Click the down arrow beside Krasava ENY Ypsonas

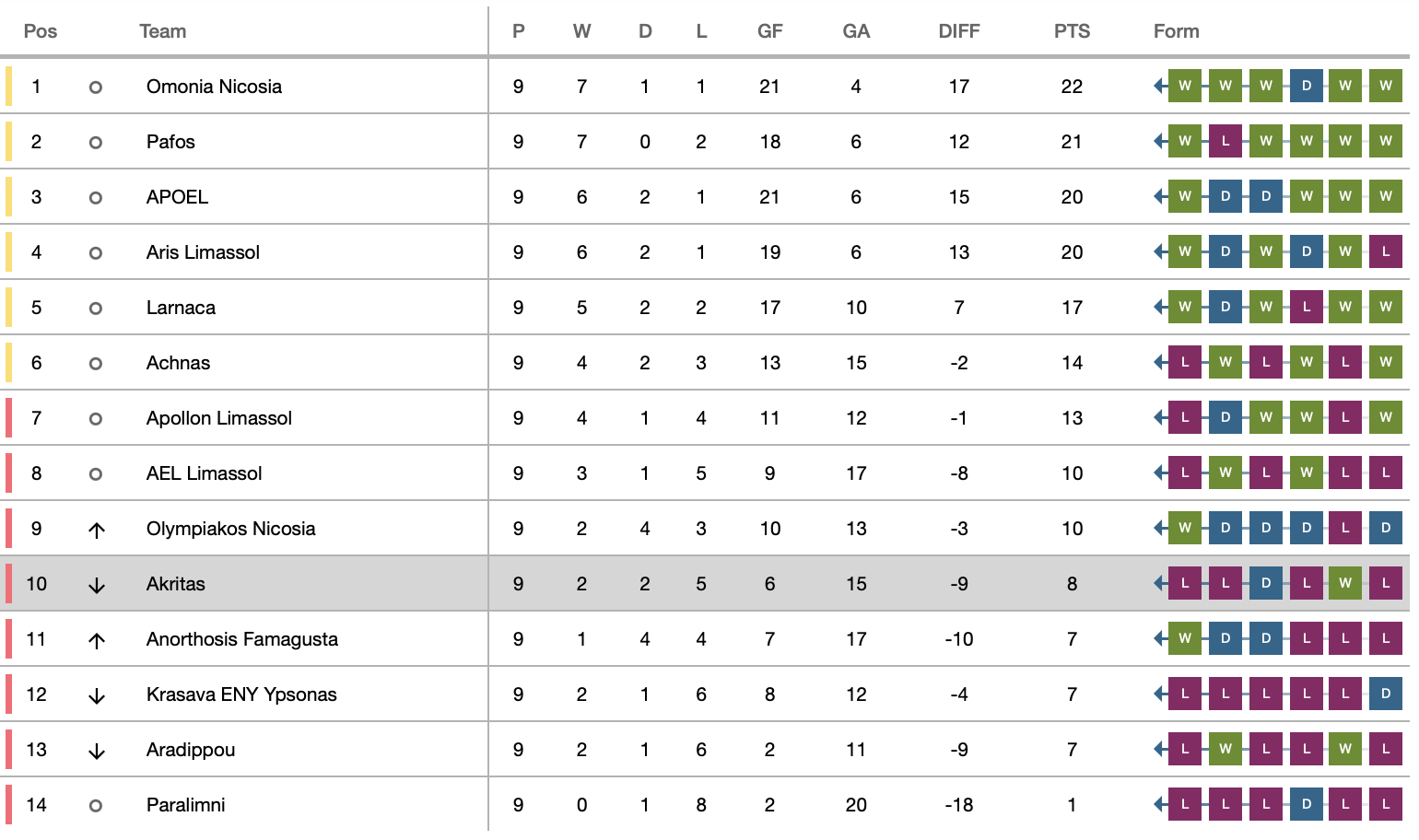(96, 695)
